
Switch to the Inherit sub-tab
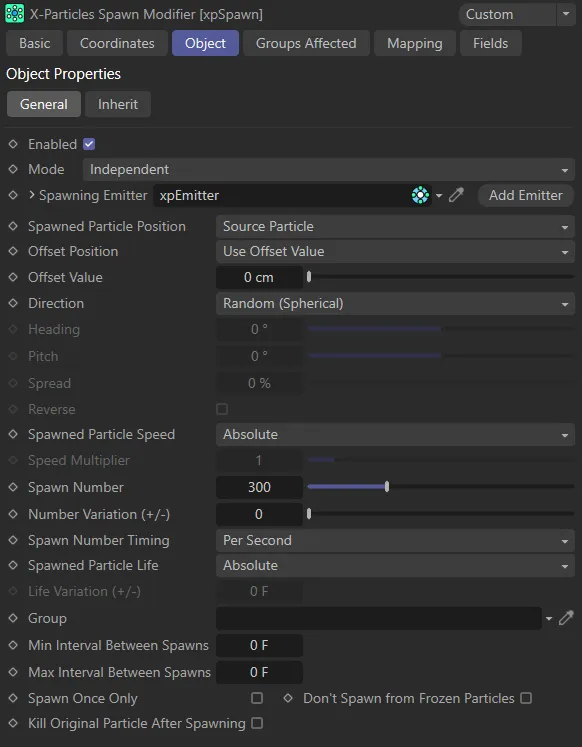118,104
